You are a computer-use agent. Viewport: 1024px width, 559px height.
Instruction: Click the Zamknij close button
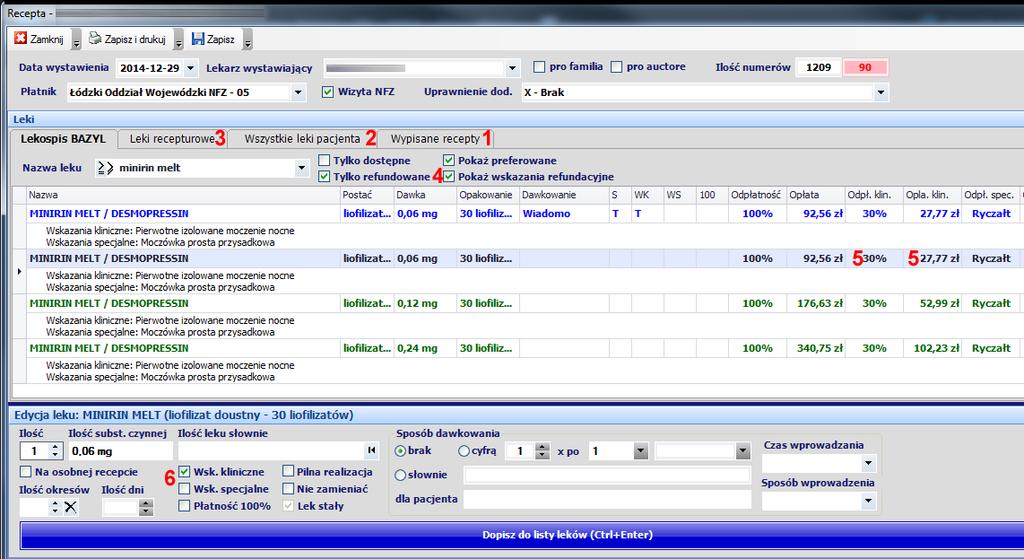[x=39, y=39]
